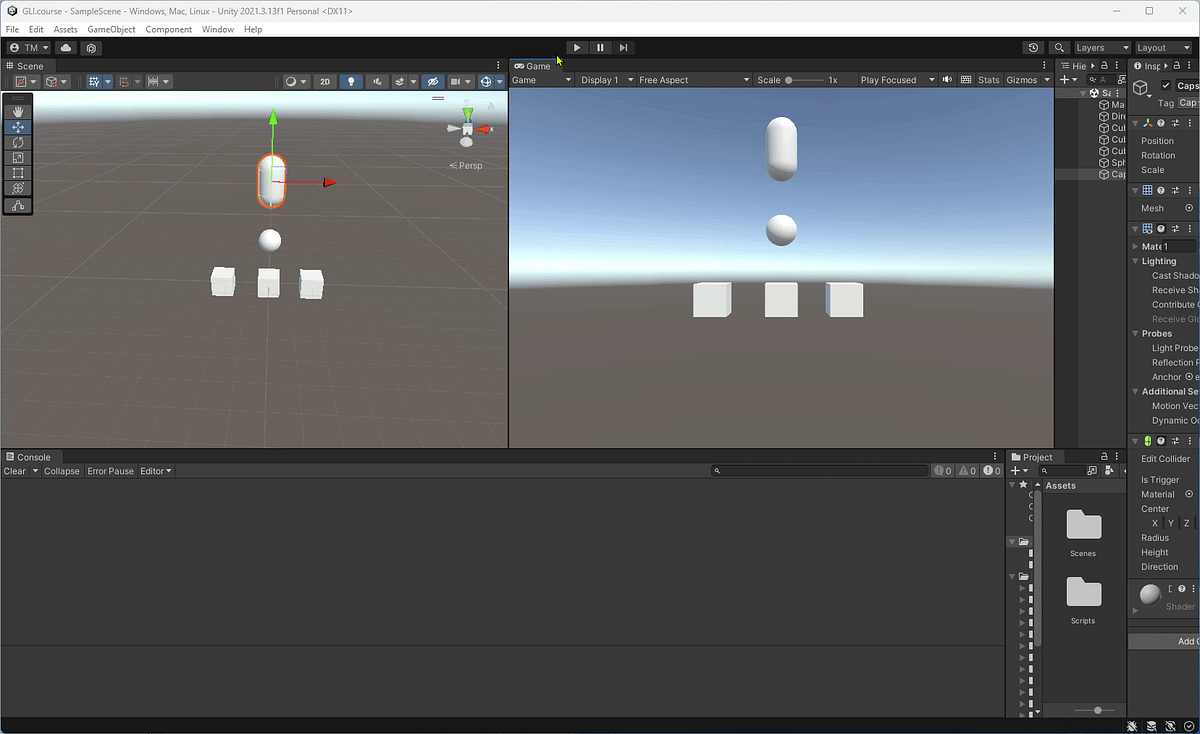Switch to the Console tab

33,457
